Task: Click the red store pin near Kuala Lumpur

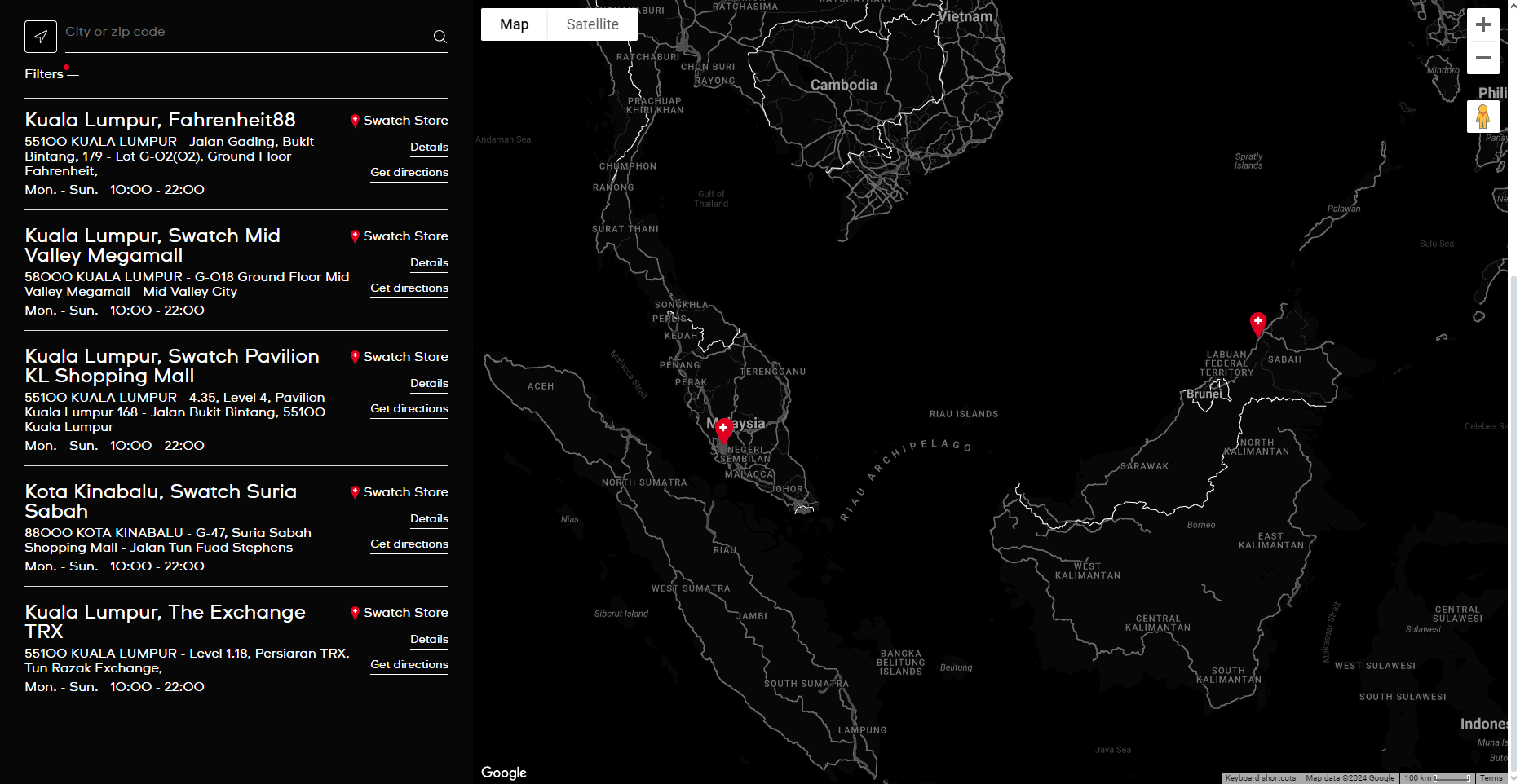Action: [723, 431]
